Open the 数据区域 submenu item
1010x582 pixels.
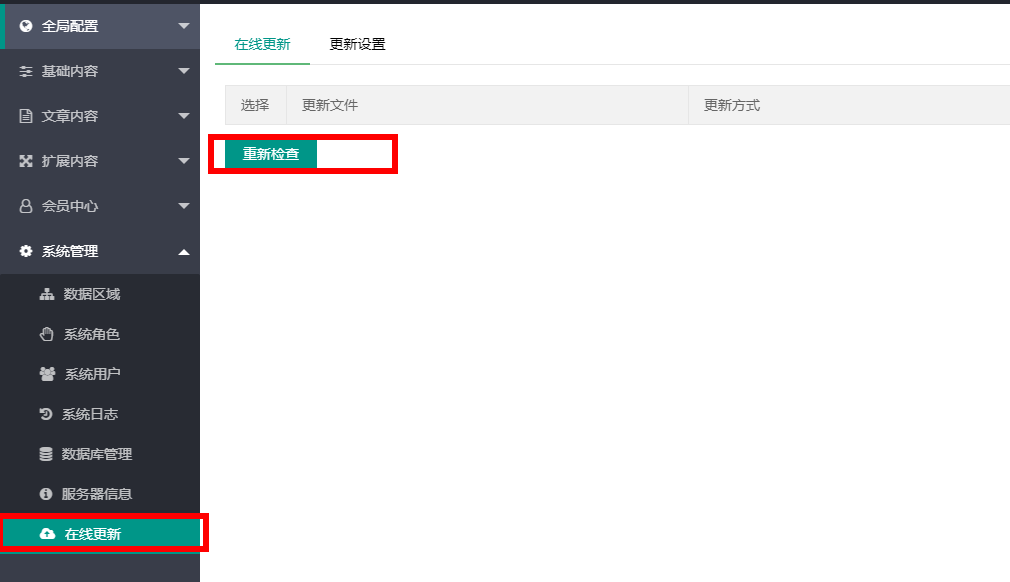pos(100,294)
